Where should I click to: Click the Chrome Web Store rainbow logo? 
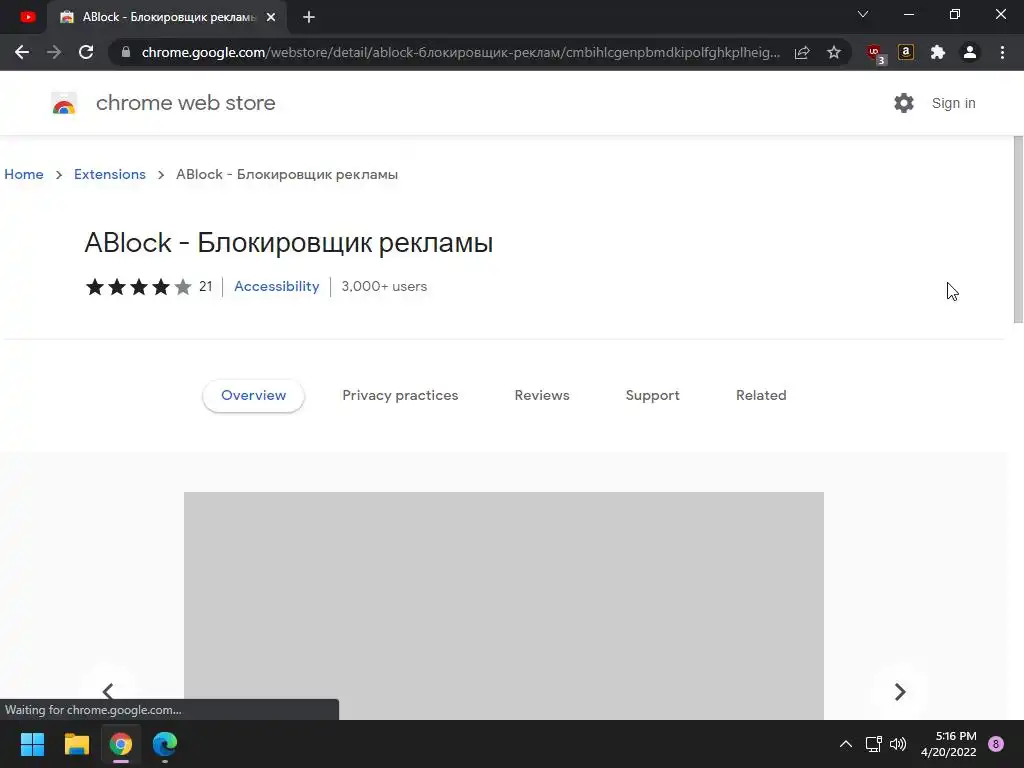coord(64,103)
